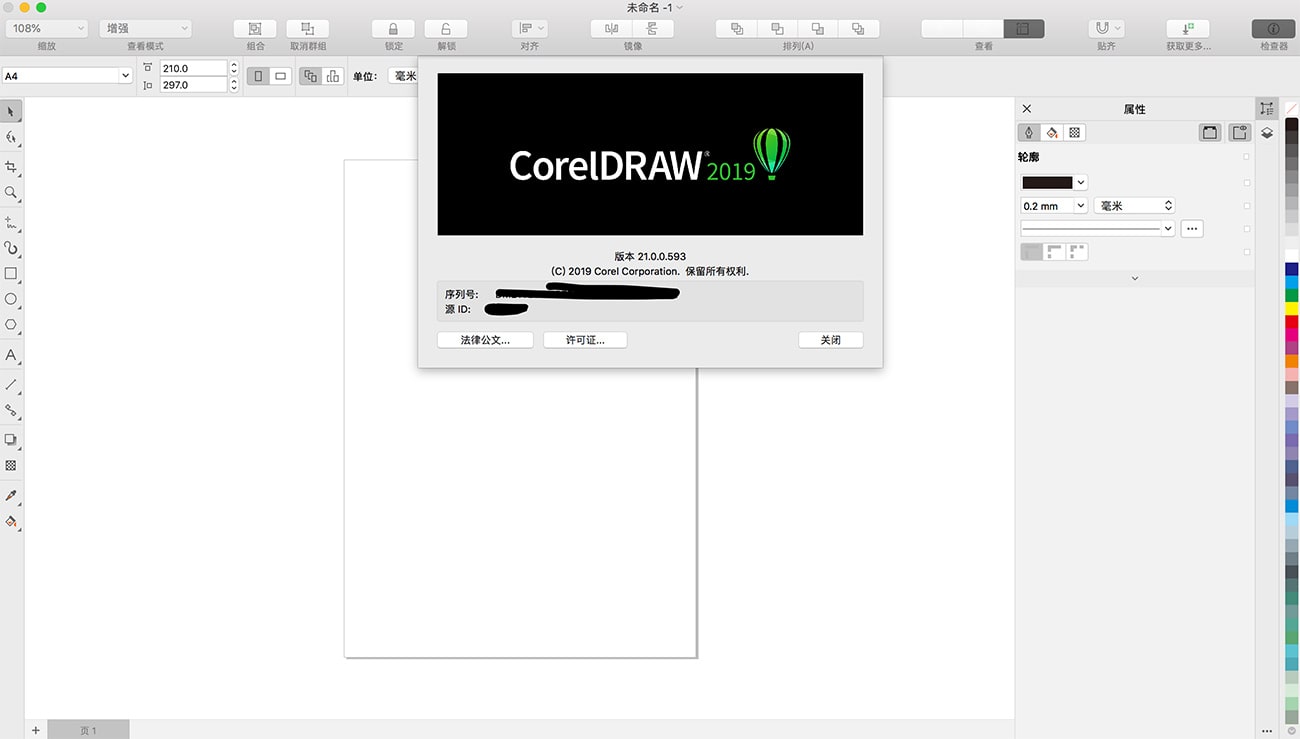Screen dimensions: 1300x739
Task: Close the 属性 panel with X
Action: [1027, 109]
